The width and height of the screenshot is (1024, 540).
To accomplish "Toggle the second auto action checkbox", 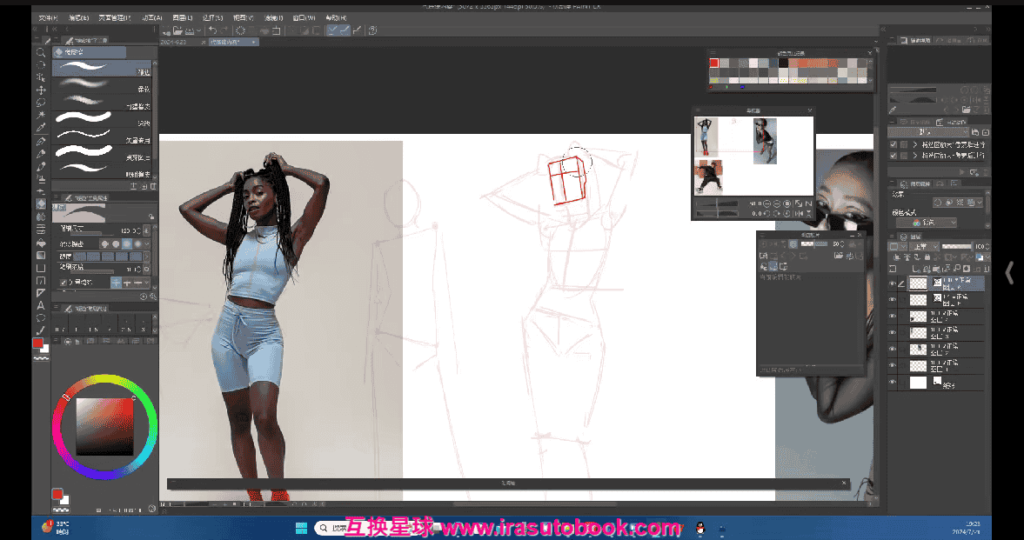I will (x=893, y=156).
